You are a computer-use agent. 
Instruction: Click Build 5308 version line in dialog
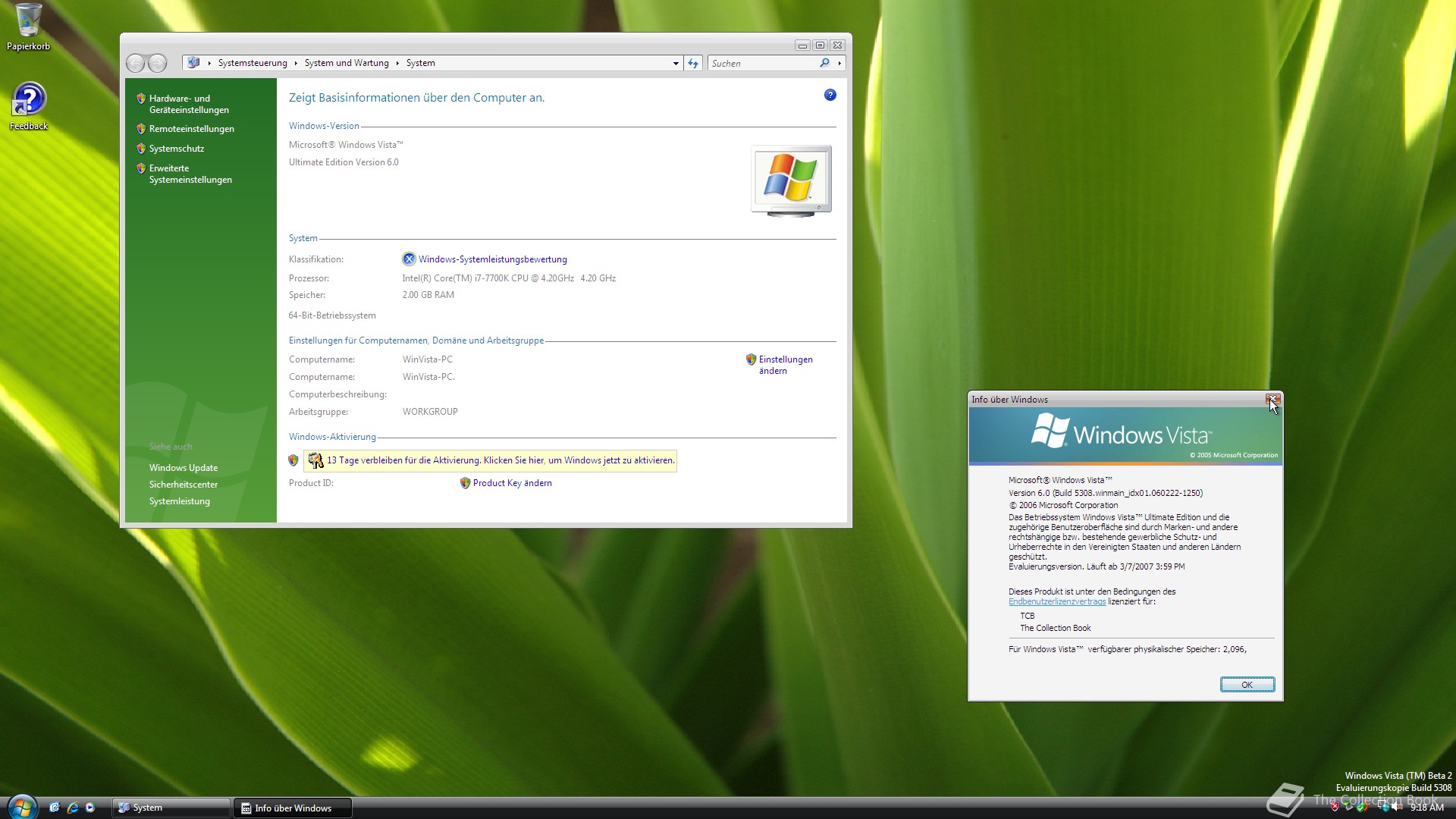pyautogui.click(x=1106, y=493)
